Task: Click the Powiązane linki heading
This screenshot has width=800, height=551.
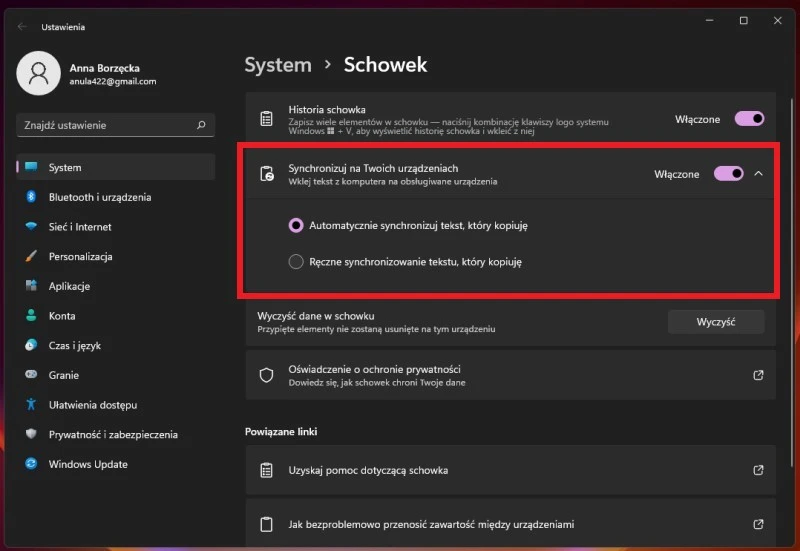Action: pos(281,432)
